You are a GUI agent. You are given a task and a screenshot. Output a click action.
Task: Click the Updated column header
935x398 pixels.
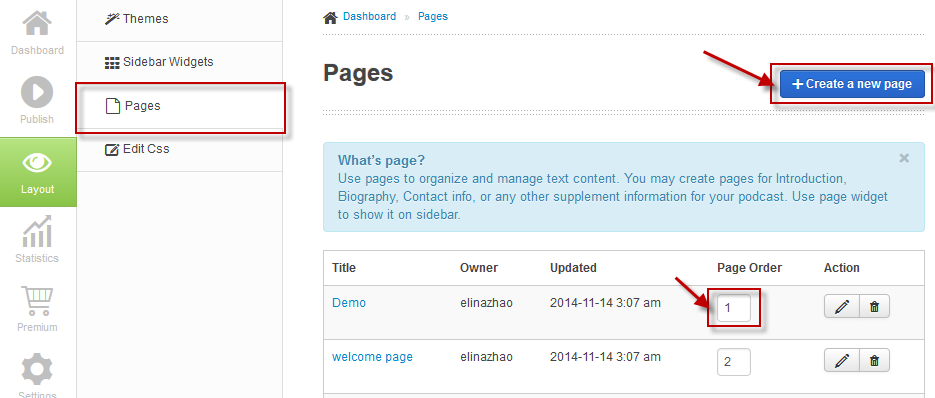click(x=573, y=268)
